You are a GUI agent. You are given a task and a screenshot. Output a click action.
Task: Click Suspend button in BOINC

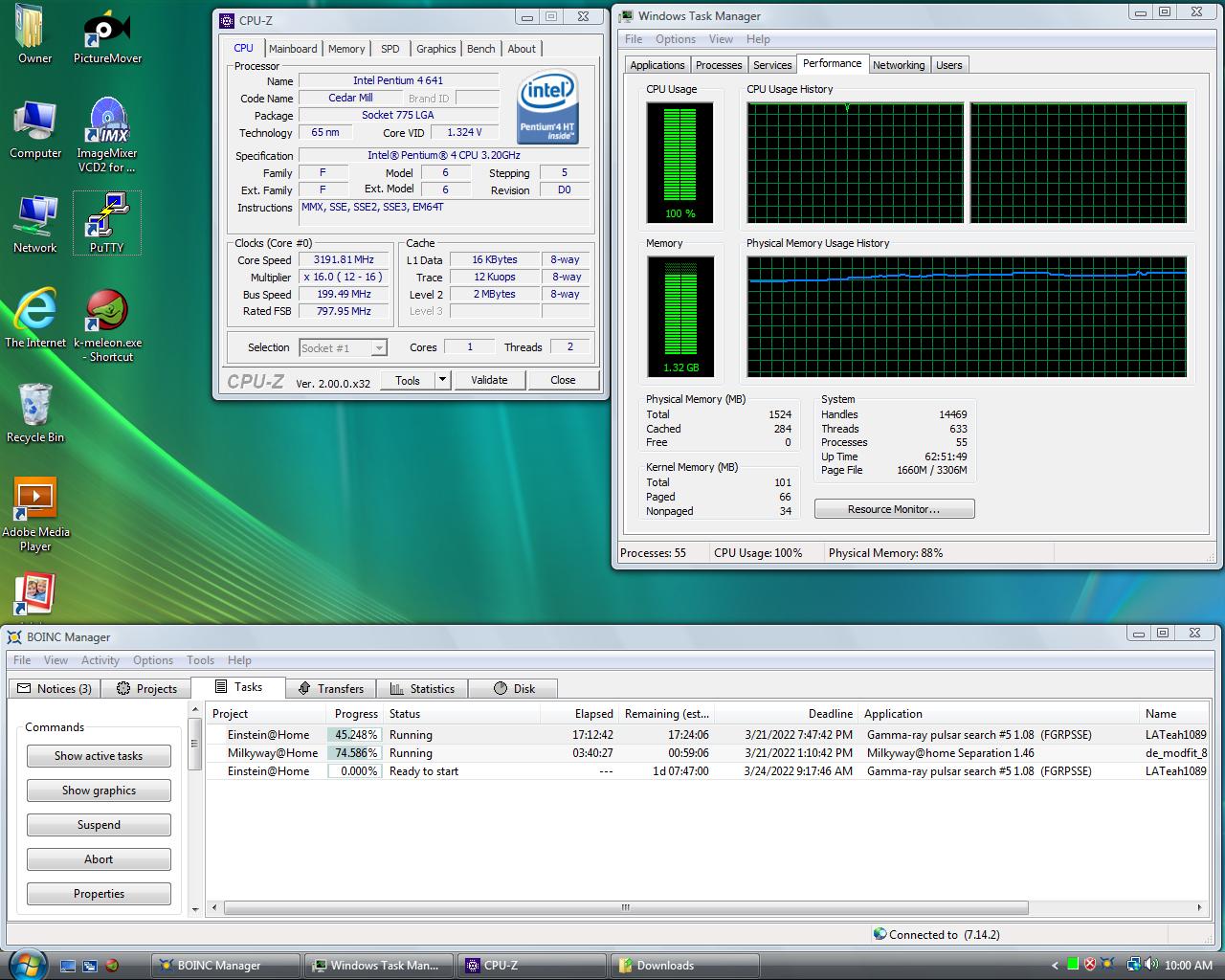[99, 825]
